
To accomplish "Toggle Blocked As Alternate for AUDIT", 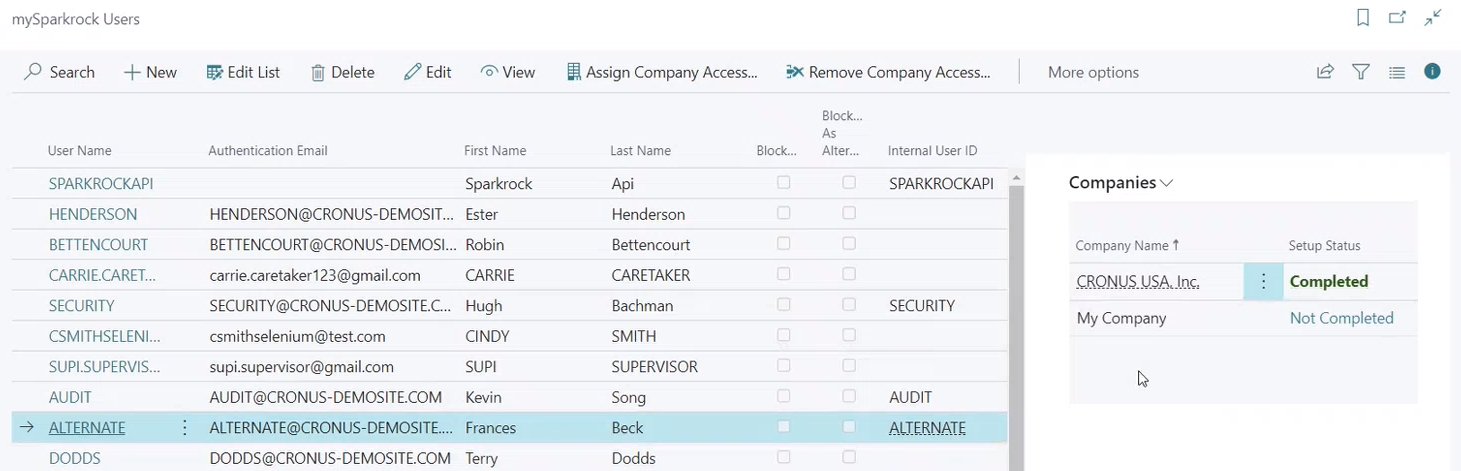I will 849,396.
